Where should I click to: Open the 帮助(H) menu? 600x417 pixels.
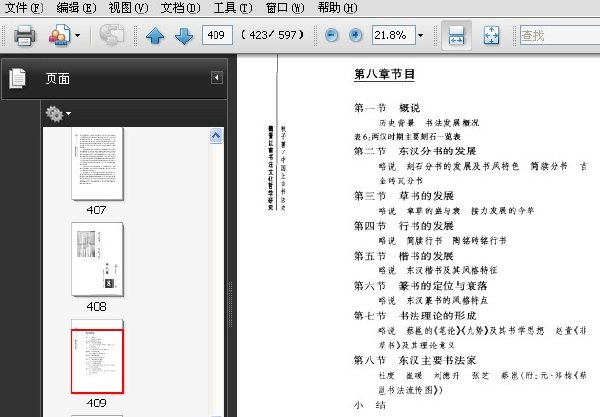[337, 8]
